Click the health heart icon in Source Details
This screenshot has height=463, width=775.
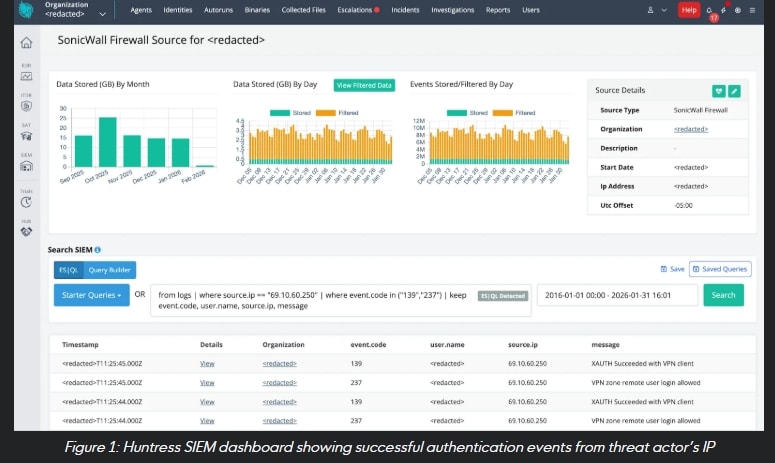[x=718, y=91]
